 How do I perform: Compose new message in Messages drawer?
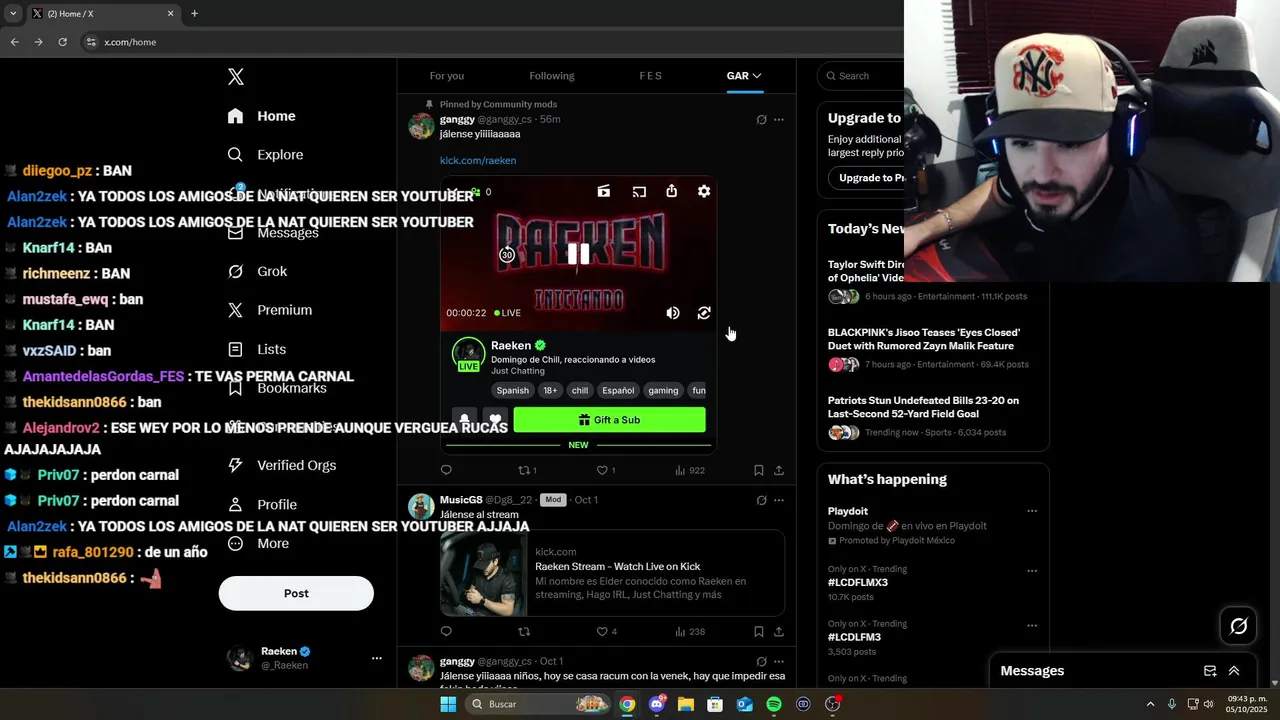coord(1210,671)
